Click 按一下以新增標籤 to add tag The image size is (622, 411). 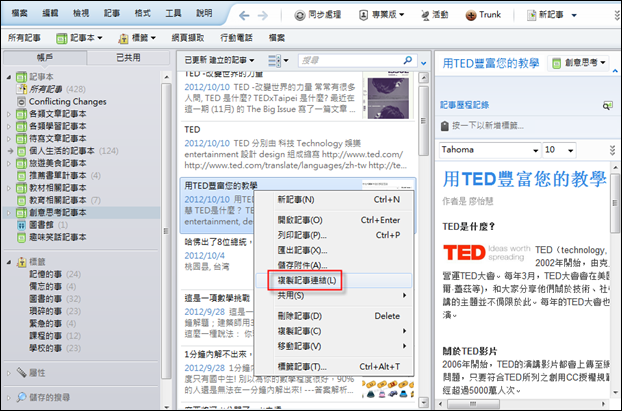[488, 126]
